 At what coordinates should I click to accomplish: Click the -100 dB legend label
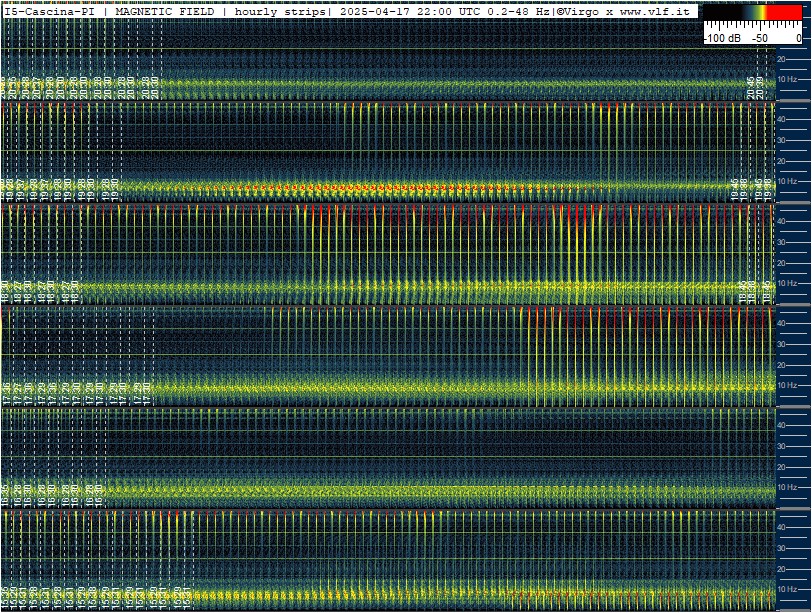tap(723, 38)
